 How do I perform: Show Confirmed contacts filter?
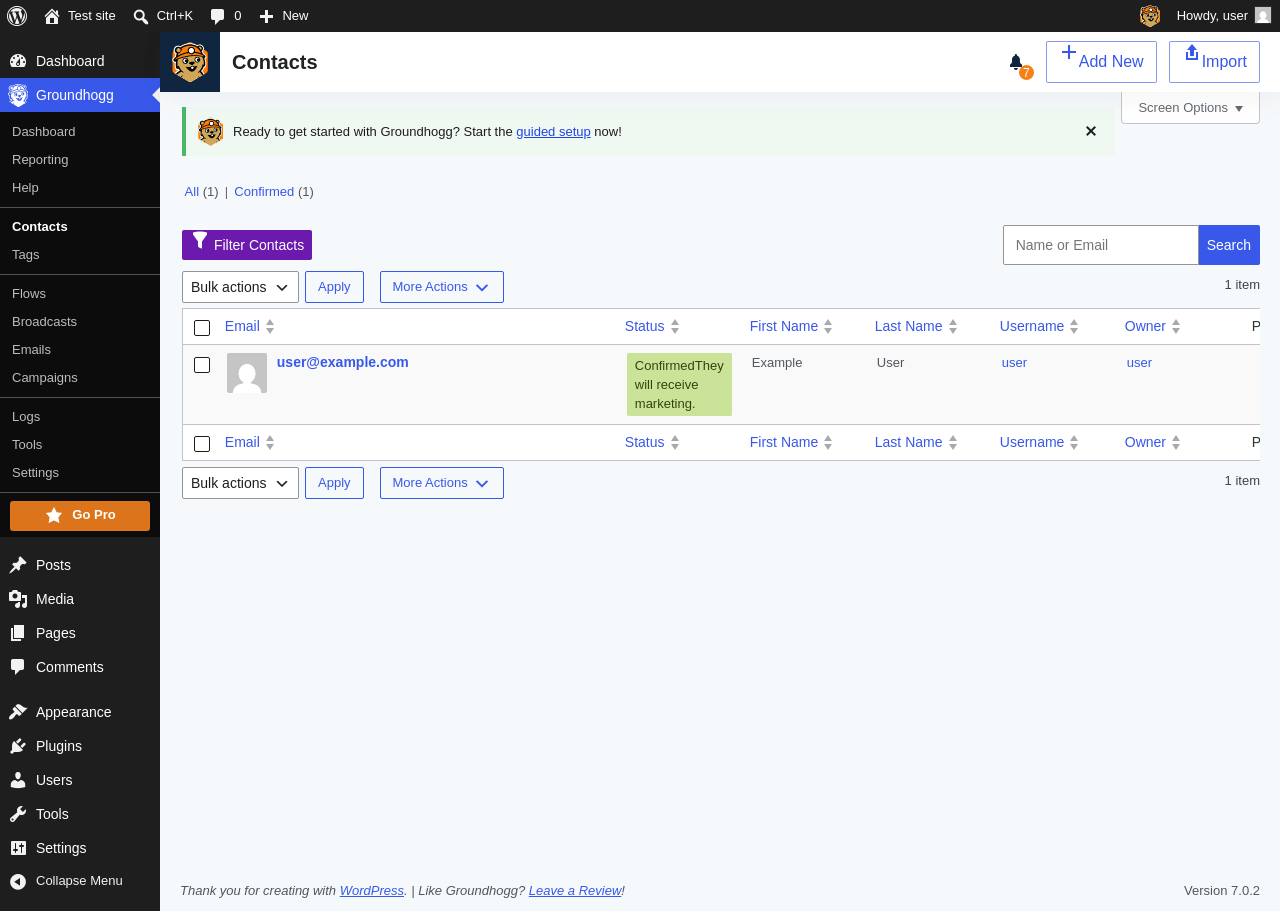(x=264, y=192)
